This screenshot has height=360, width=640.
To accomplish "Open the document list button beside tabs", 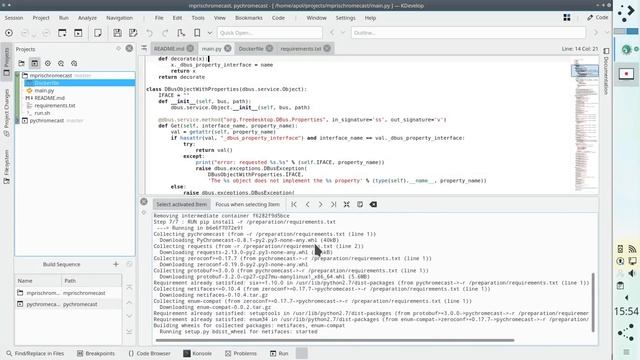I will 144,48.
